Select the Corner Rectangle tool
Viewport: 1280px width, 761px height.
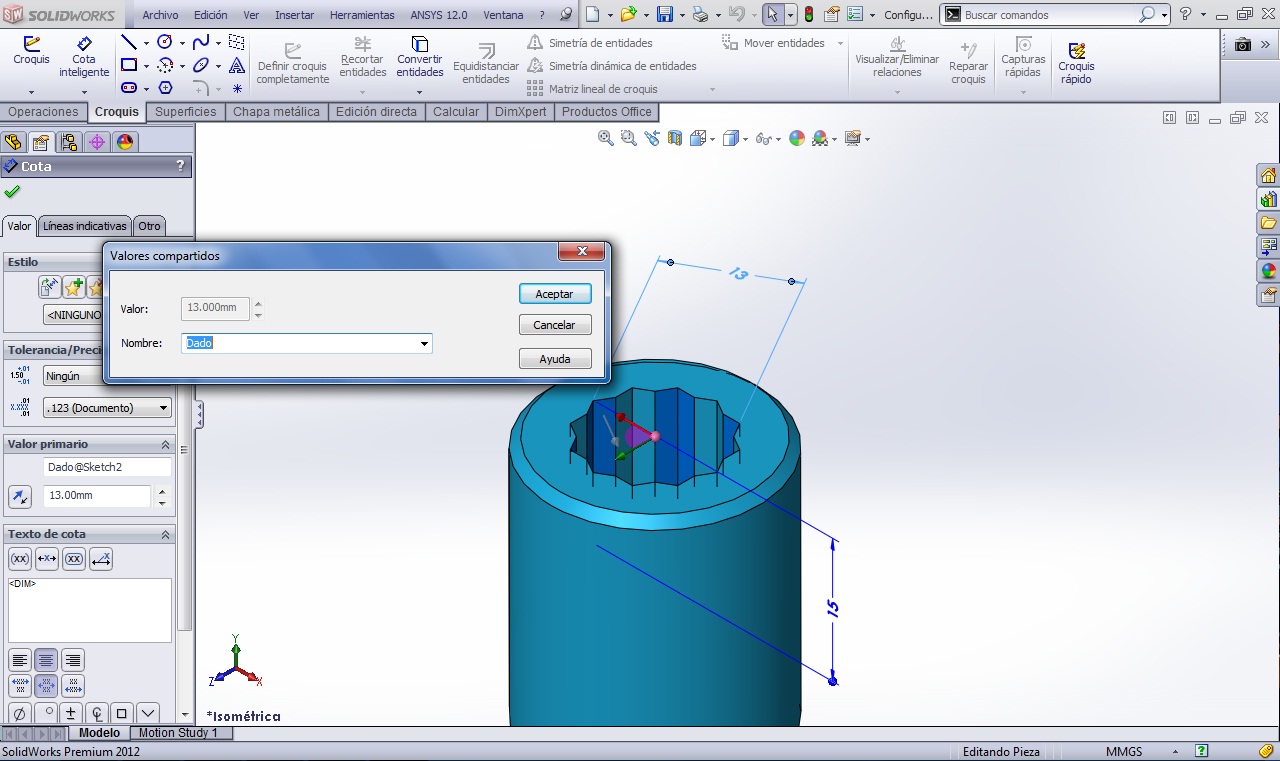point(129,65)
